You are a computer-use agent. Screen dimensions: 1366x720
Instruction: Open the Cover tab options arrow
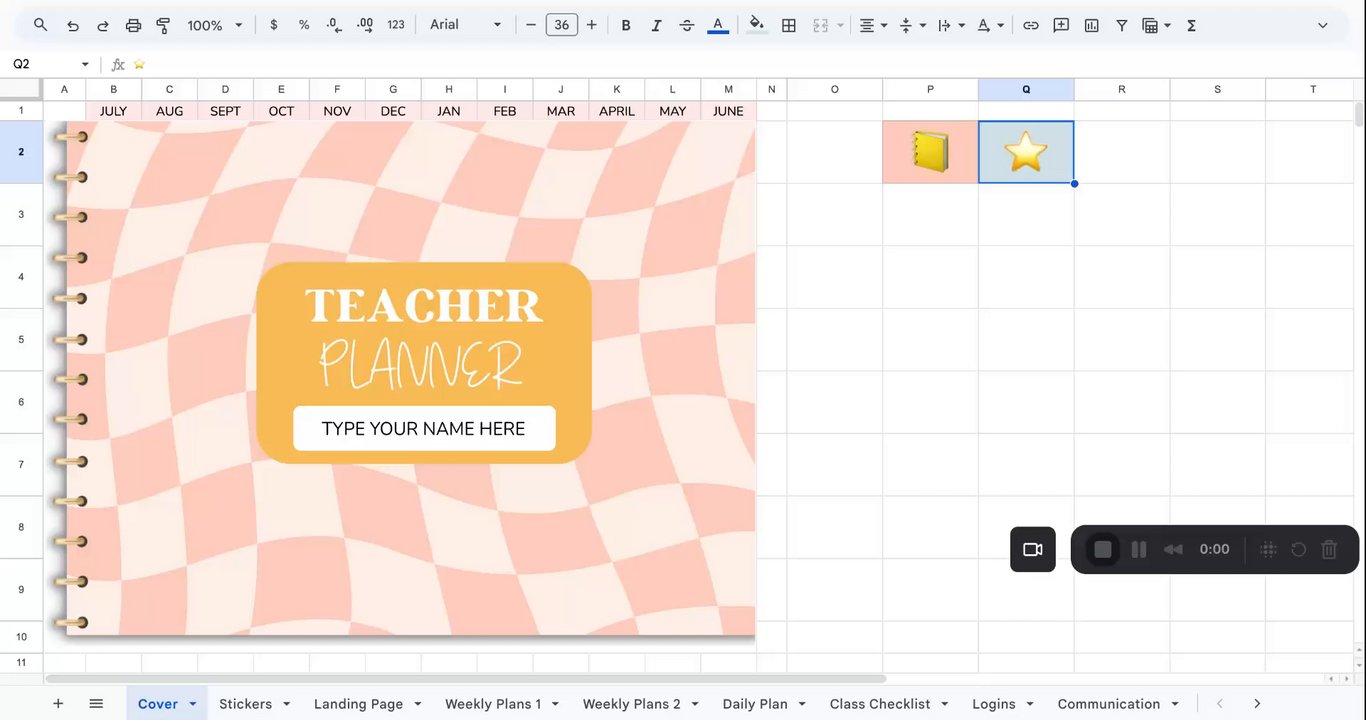[192, 704]
